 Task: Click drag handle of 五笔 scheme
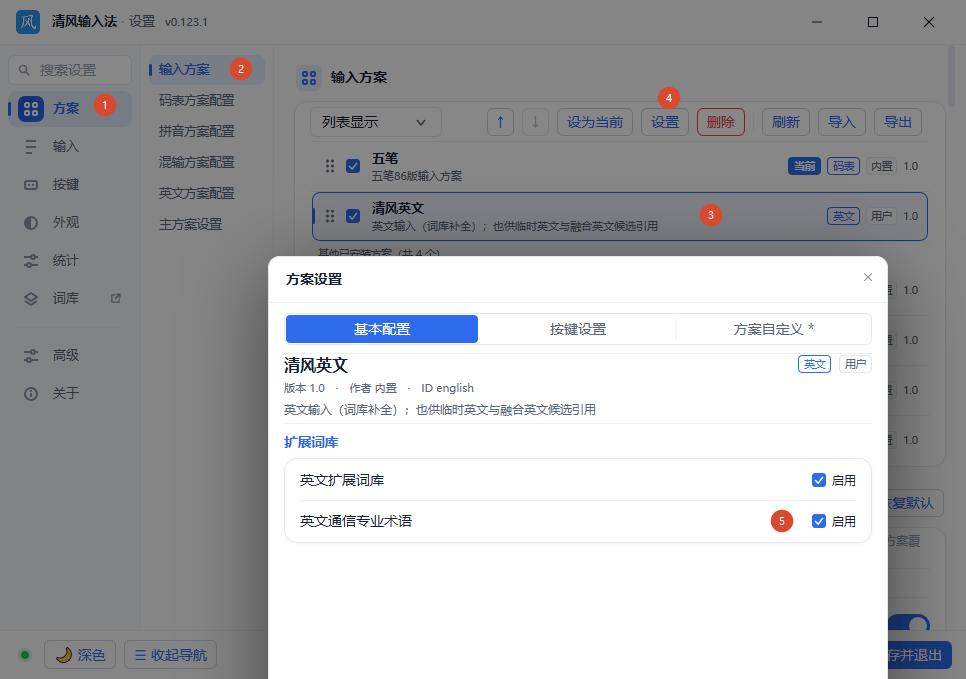click(330, 166)
